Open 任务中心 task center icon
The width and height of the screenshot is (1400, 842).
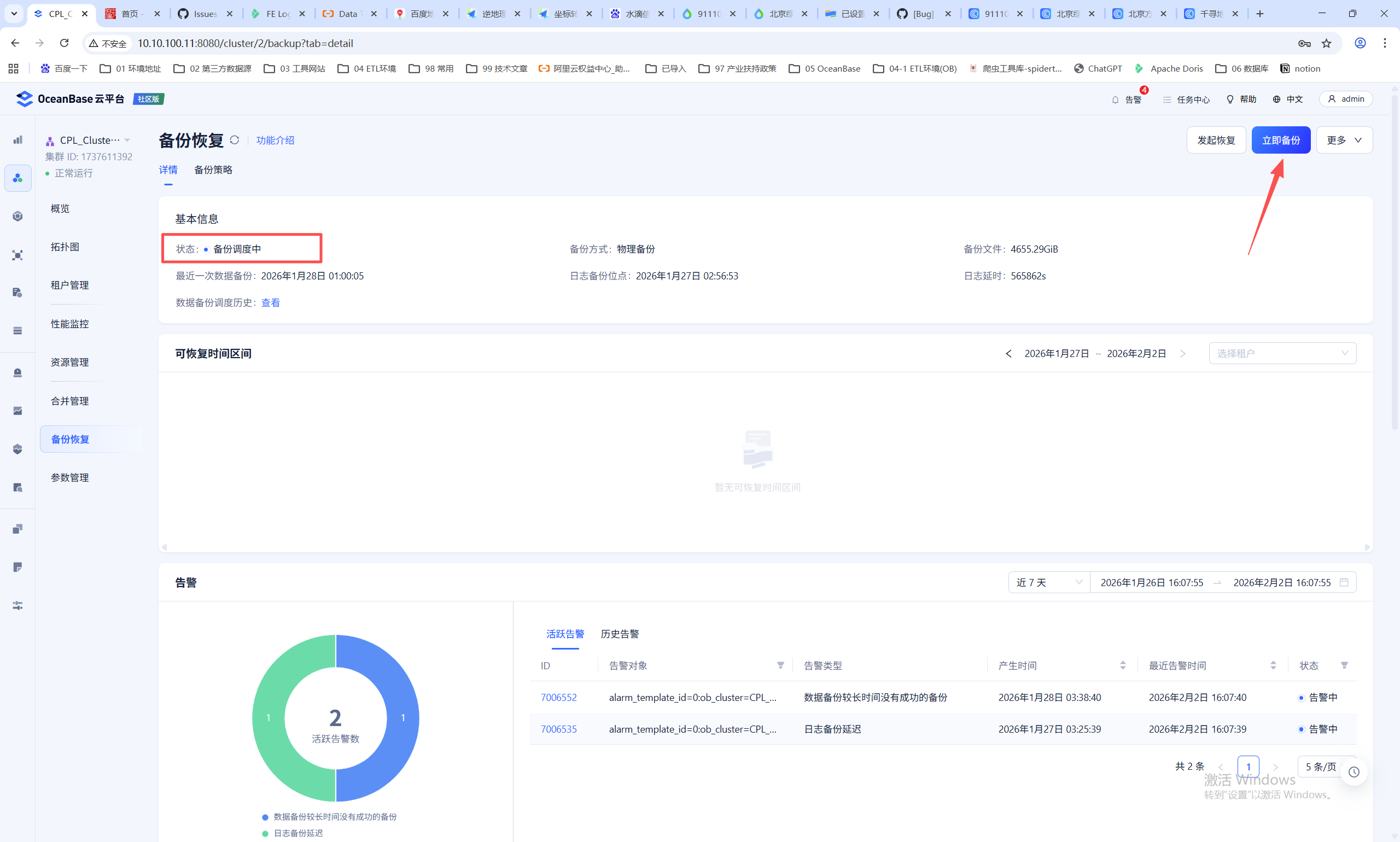(1167, 100)
